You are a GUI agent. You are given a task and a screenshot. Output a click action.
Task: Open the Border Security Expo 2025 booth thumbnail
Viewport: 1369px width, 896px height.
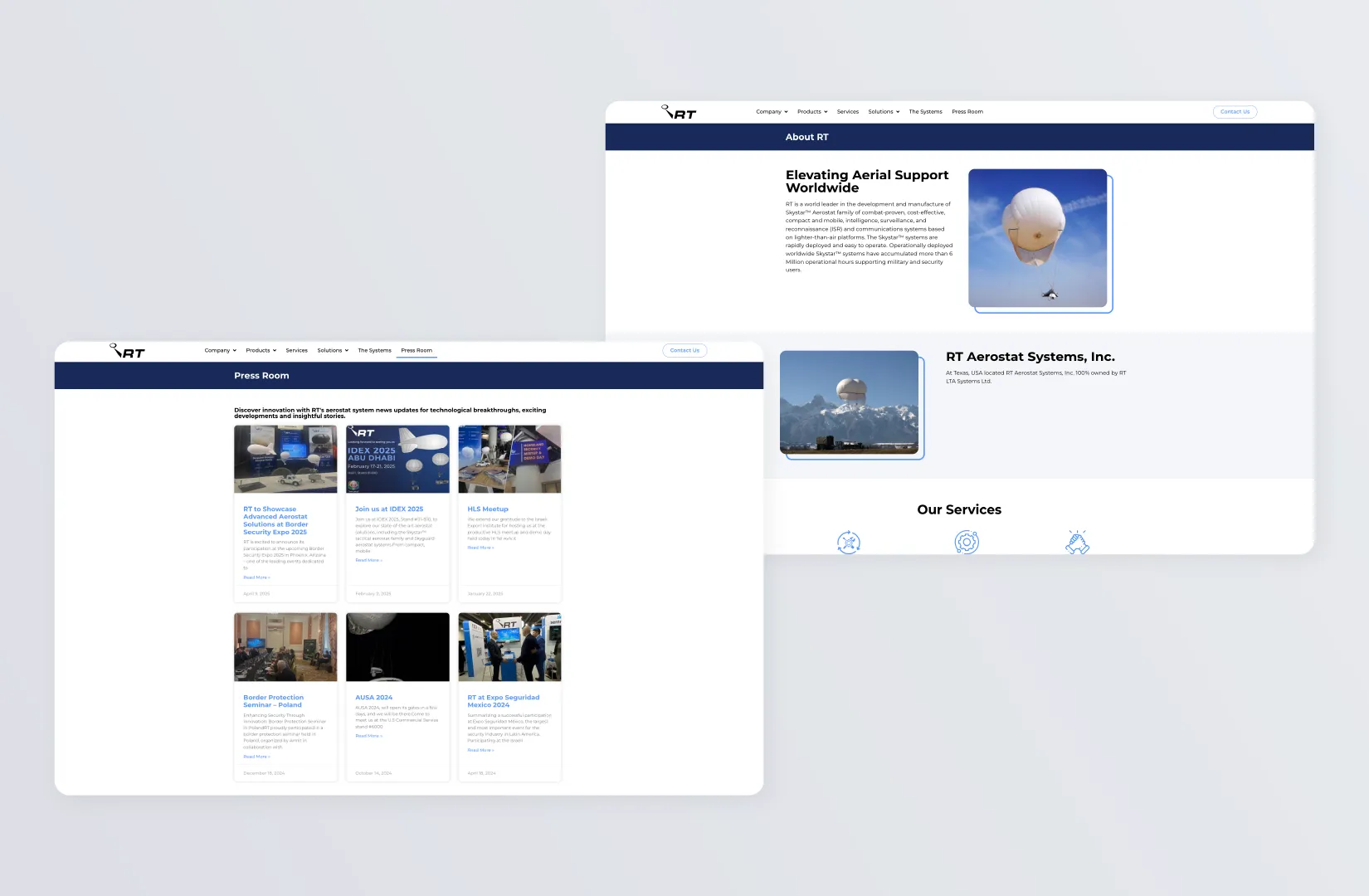[285, 459]
